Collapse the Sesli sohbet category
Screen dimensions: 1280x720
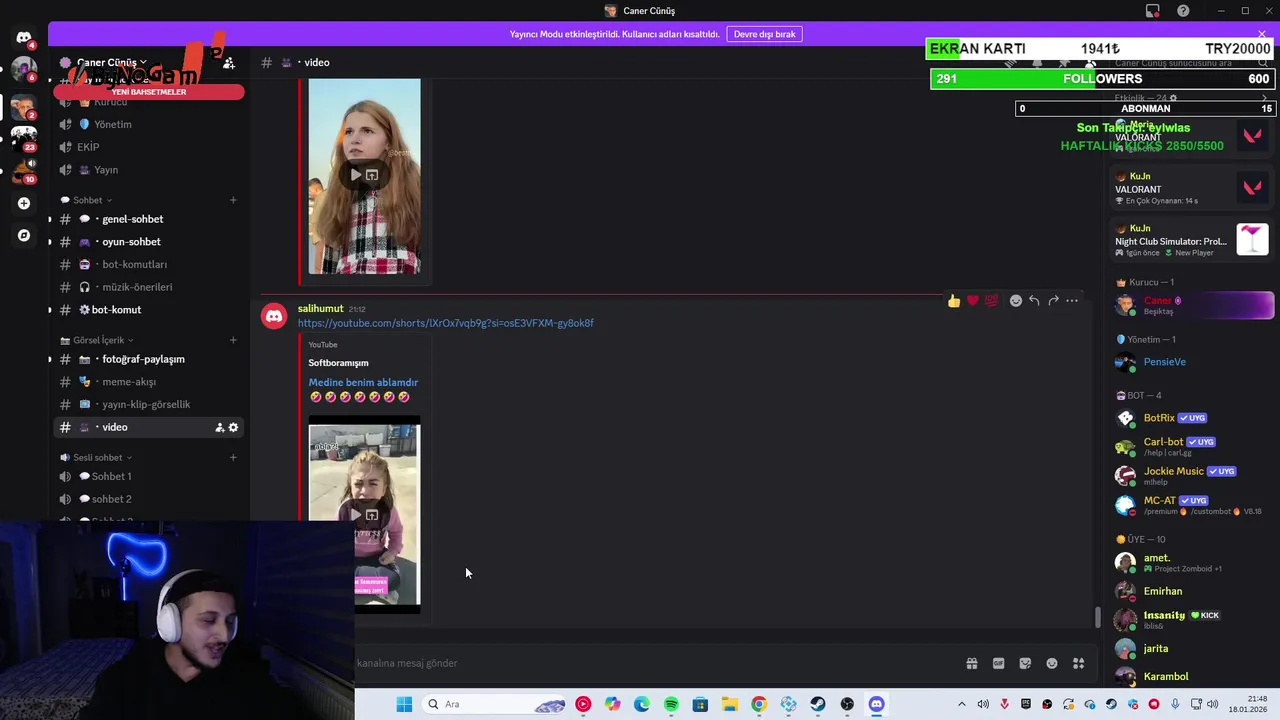[x=97, y=457]
